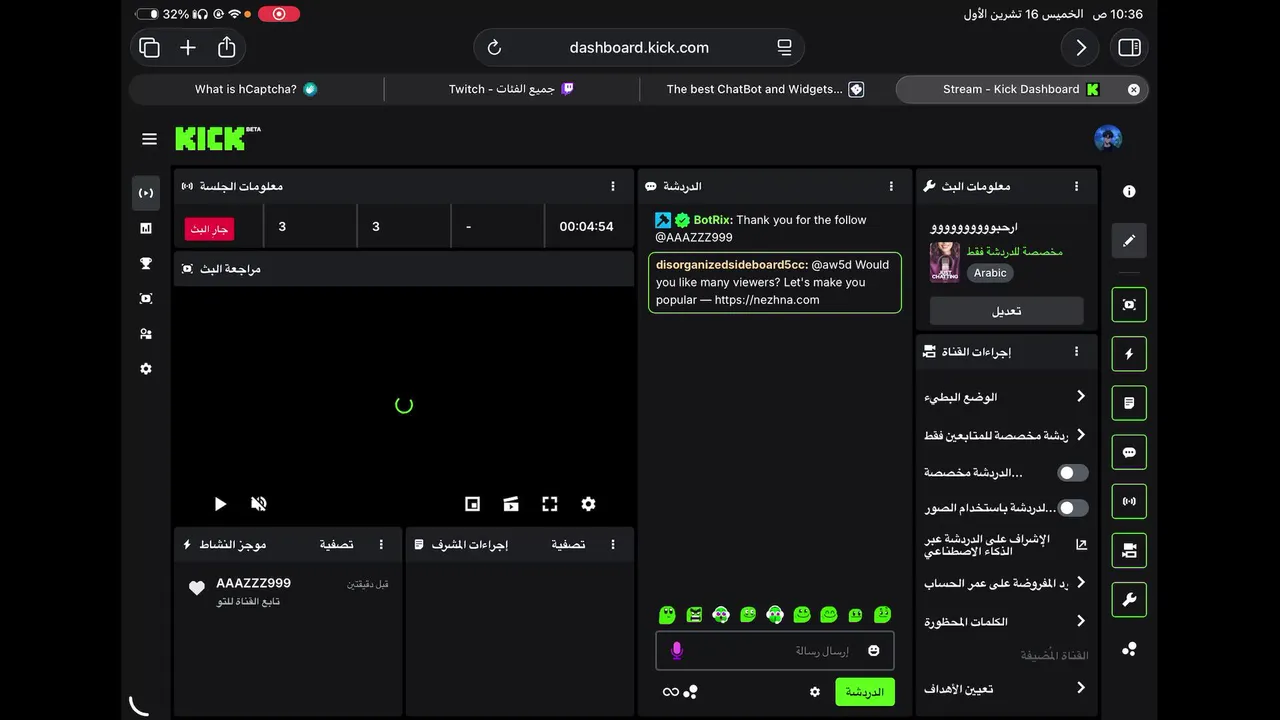Click the purple microphone icon in chat input
The image size is (1280, 720).
click(677, 651)
